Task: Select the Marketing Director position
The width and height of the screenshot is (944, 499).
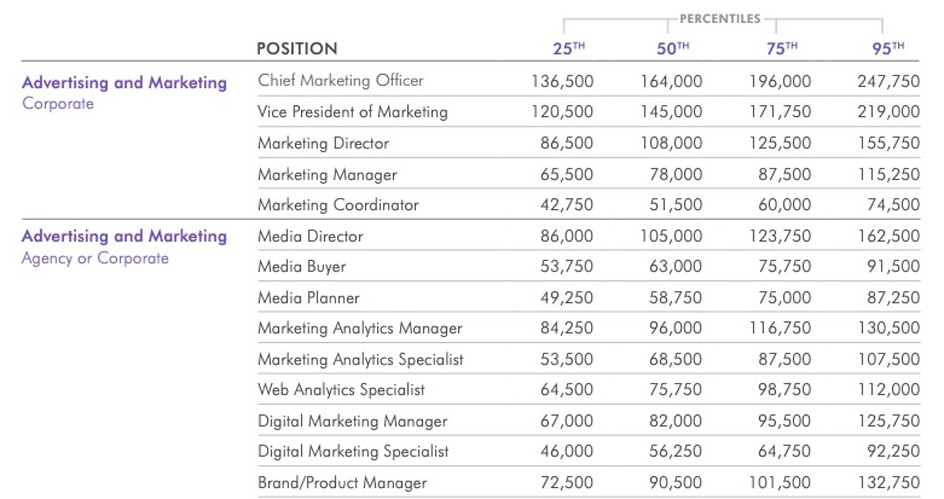Action: pyautogui.click(x=323, y=143)
